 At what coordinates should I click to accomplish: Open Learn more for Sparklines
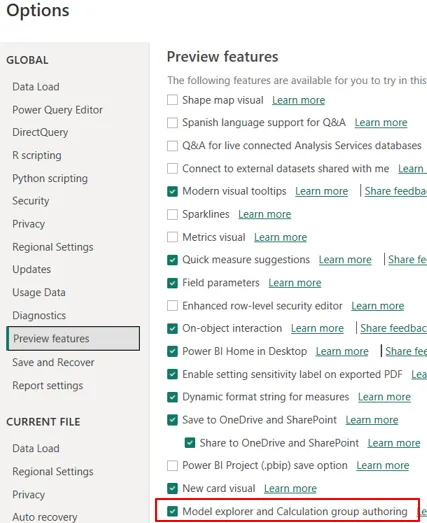click(x=265, y=214)
